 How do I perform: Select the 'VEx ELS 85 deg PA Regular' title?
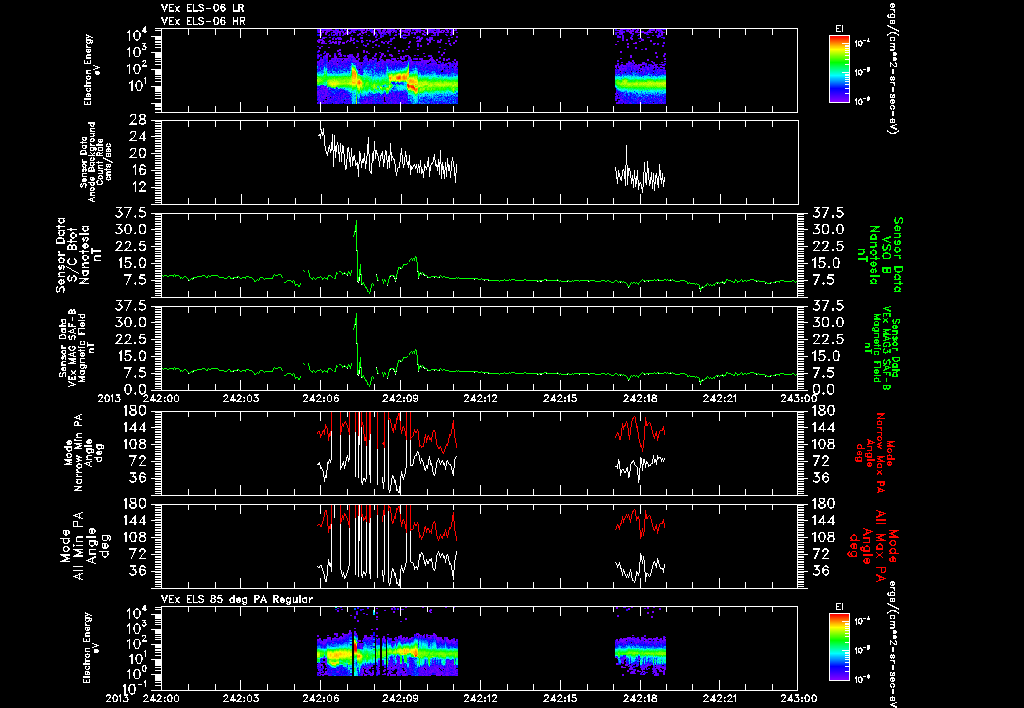pos(237,599)
